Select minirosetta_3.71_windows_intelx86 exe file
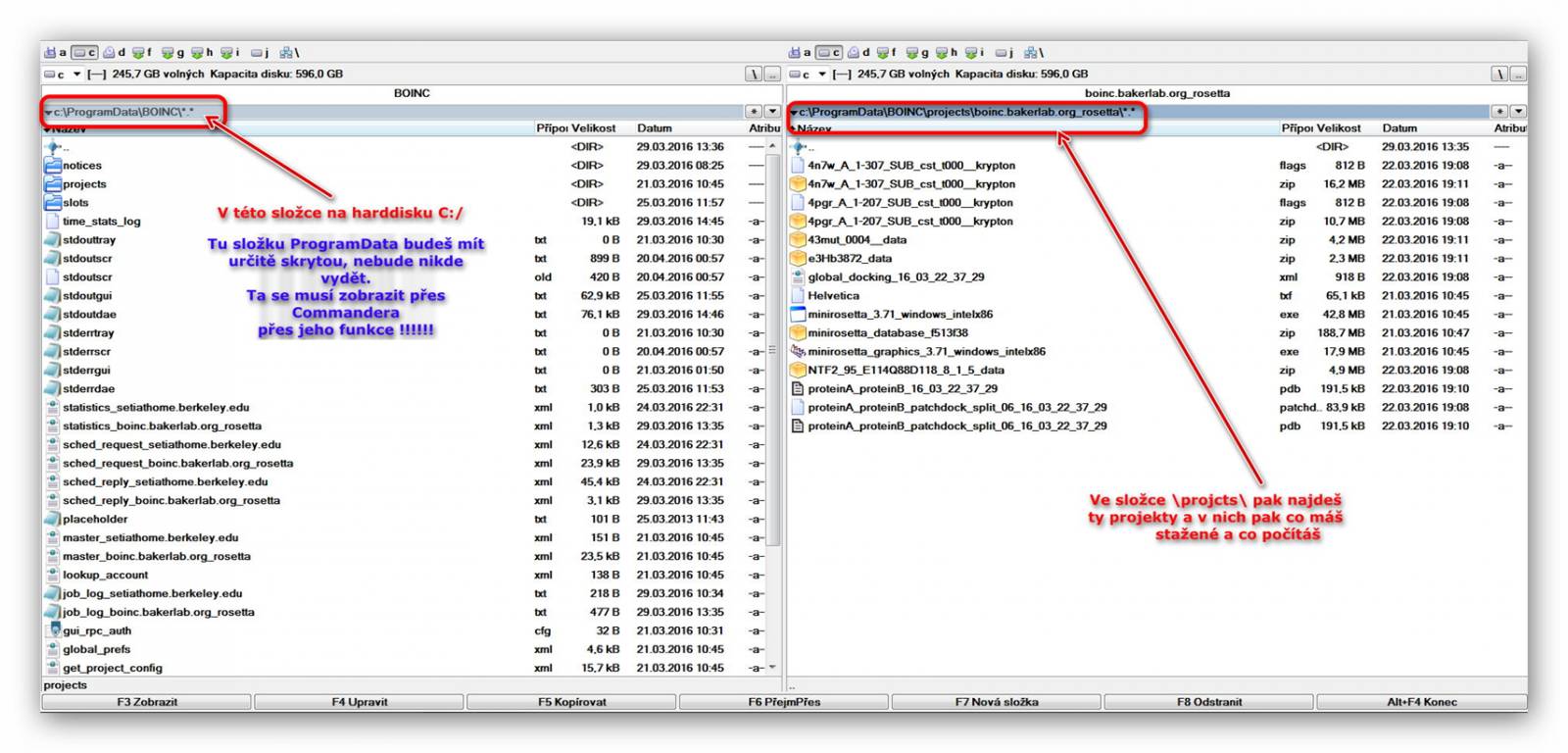 pyautogui.click(x=900, y=315)
